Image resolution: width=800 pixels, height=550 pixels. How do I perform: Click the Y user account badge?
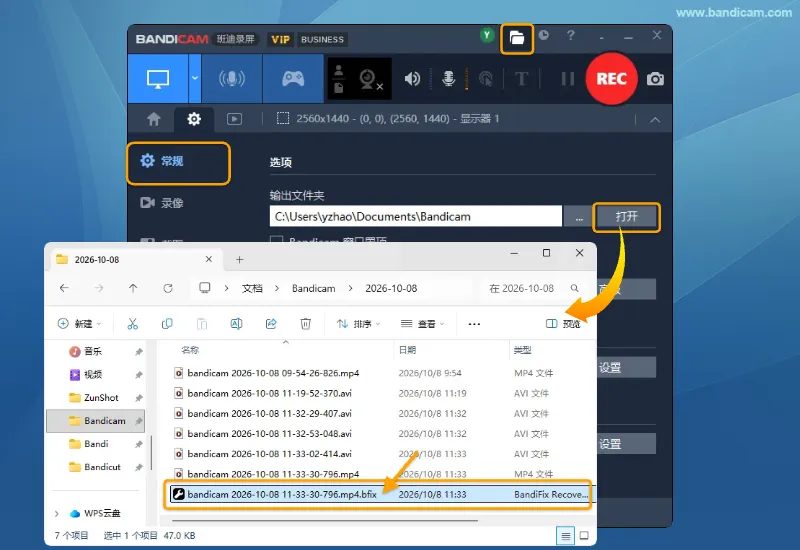[x=487, y=35]
